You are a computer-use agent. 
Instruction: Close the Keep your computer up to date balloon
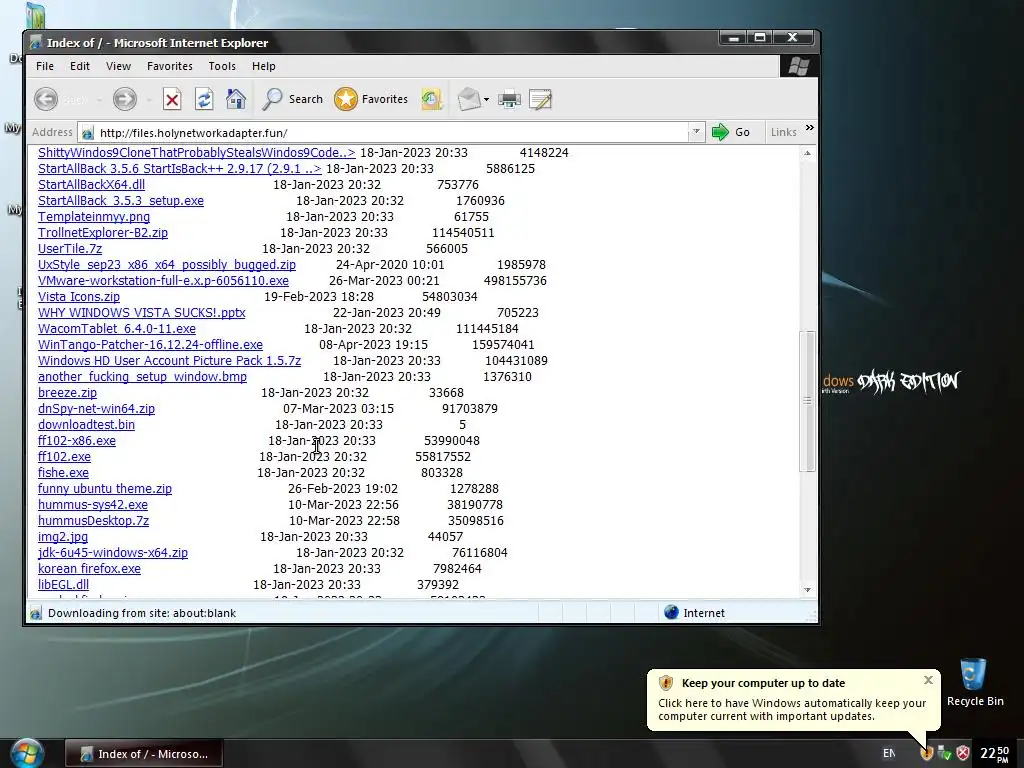[929, 680]
